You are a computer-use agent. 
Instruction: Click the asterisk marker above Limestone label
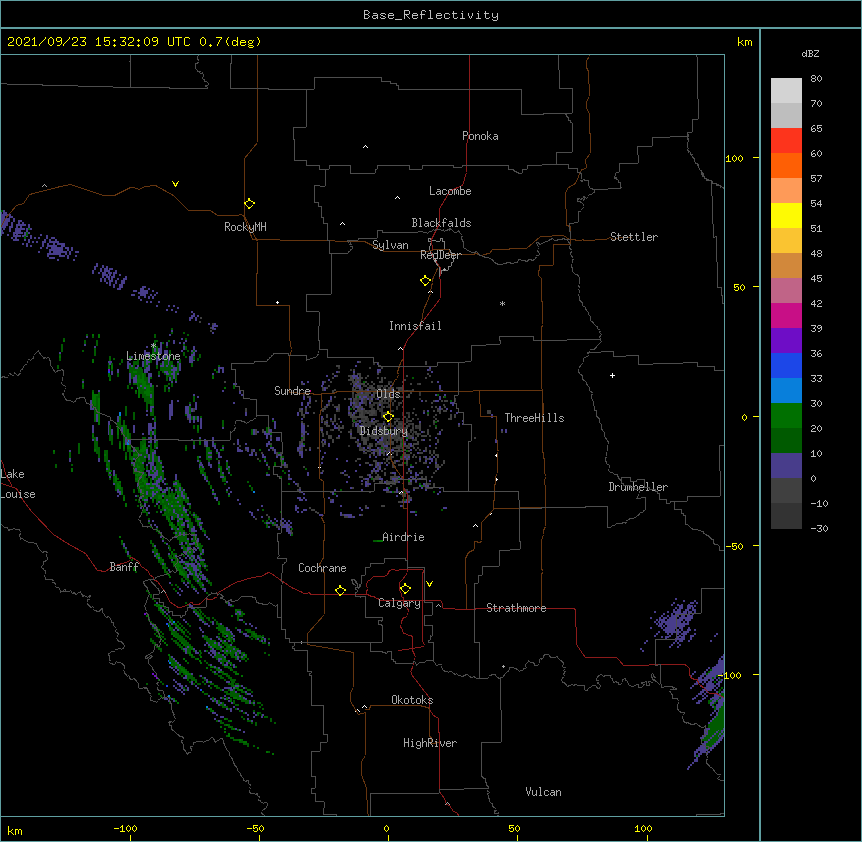coord(153,346)
